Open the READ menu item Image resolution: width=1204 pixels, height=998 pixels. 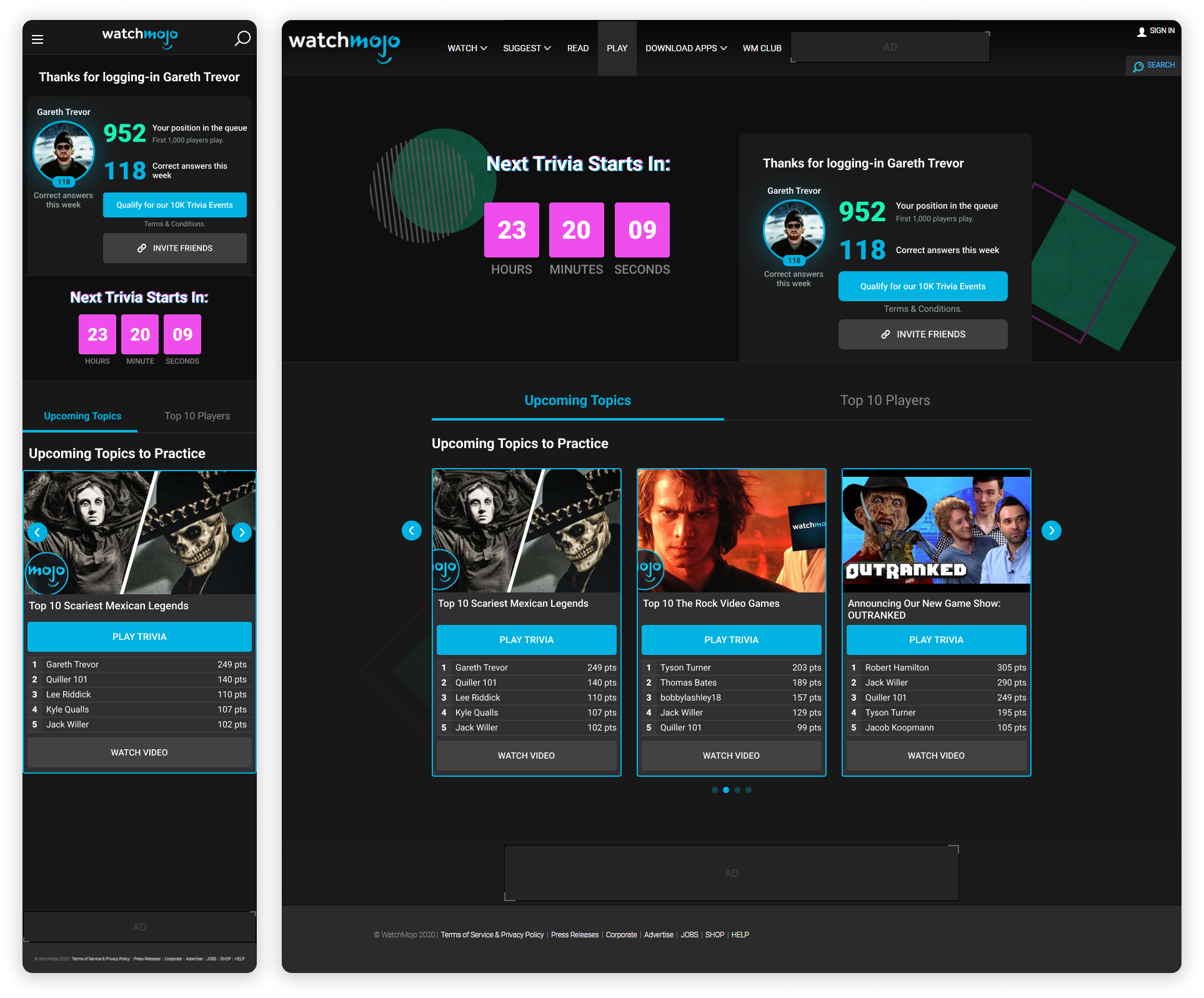[578, 48]
